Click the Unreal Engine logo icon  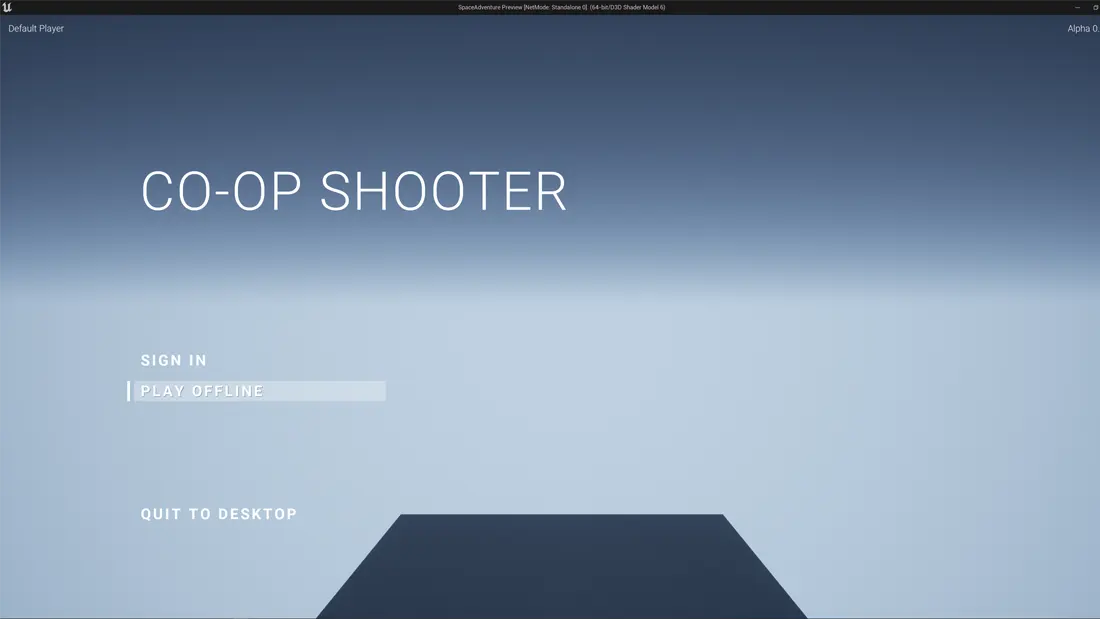click(7, 7)
